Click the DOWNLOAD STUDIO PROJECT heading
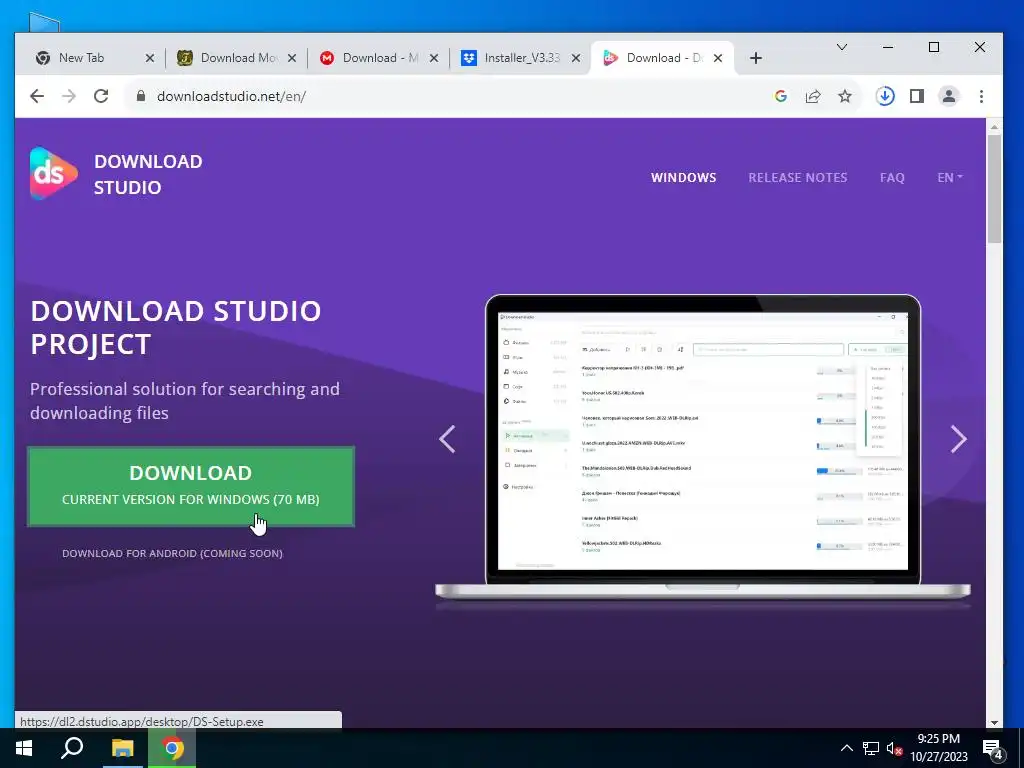This screenshot has width=1024, height=768. click(x=176, y=328)
